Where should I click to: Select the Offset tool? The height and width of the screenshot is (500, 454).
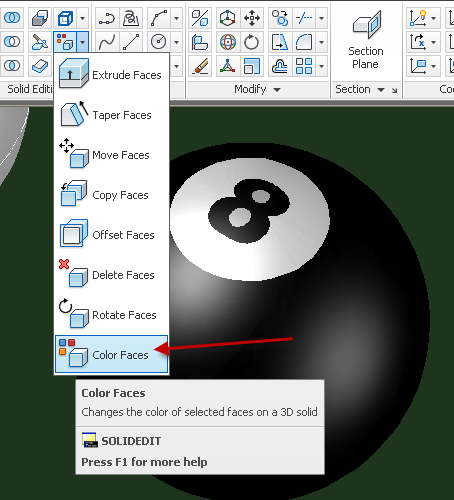(x=280, y=65)
